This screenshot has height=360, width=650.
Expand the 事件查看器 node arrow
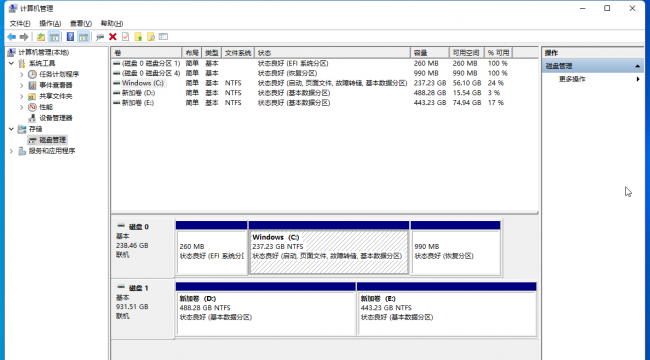(22, 85)
